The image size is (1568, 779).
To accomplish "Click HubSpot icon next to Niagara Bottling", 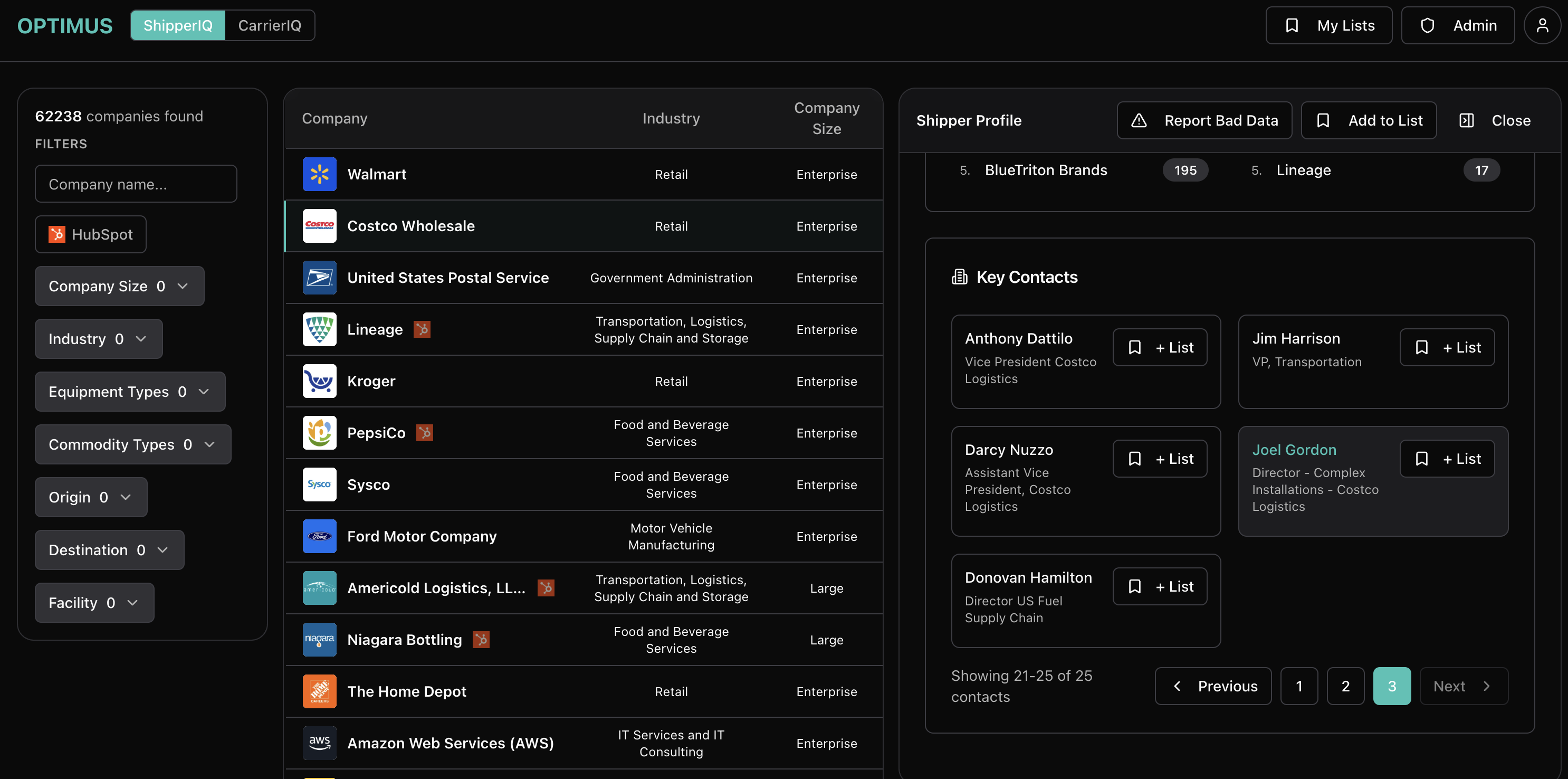I will (x=481, y=640).
